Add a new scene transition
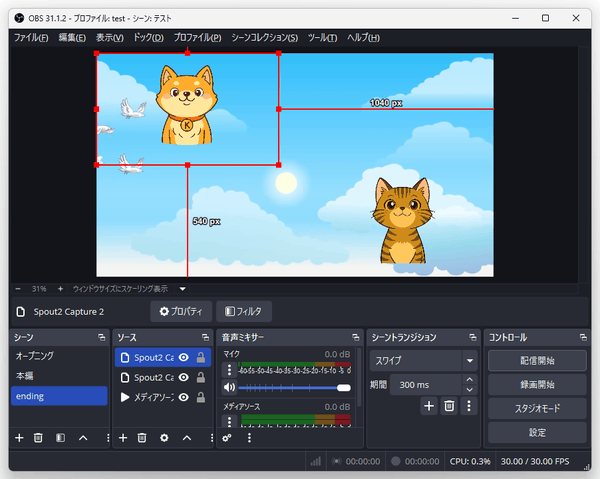This screenshot has height=479, width=600. point(429,405)
